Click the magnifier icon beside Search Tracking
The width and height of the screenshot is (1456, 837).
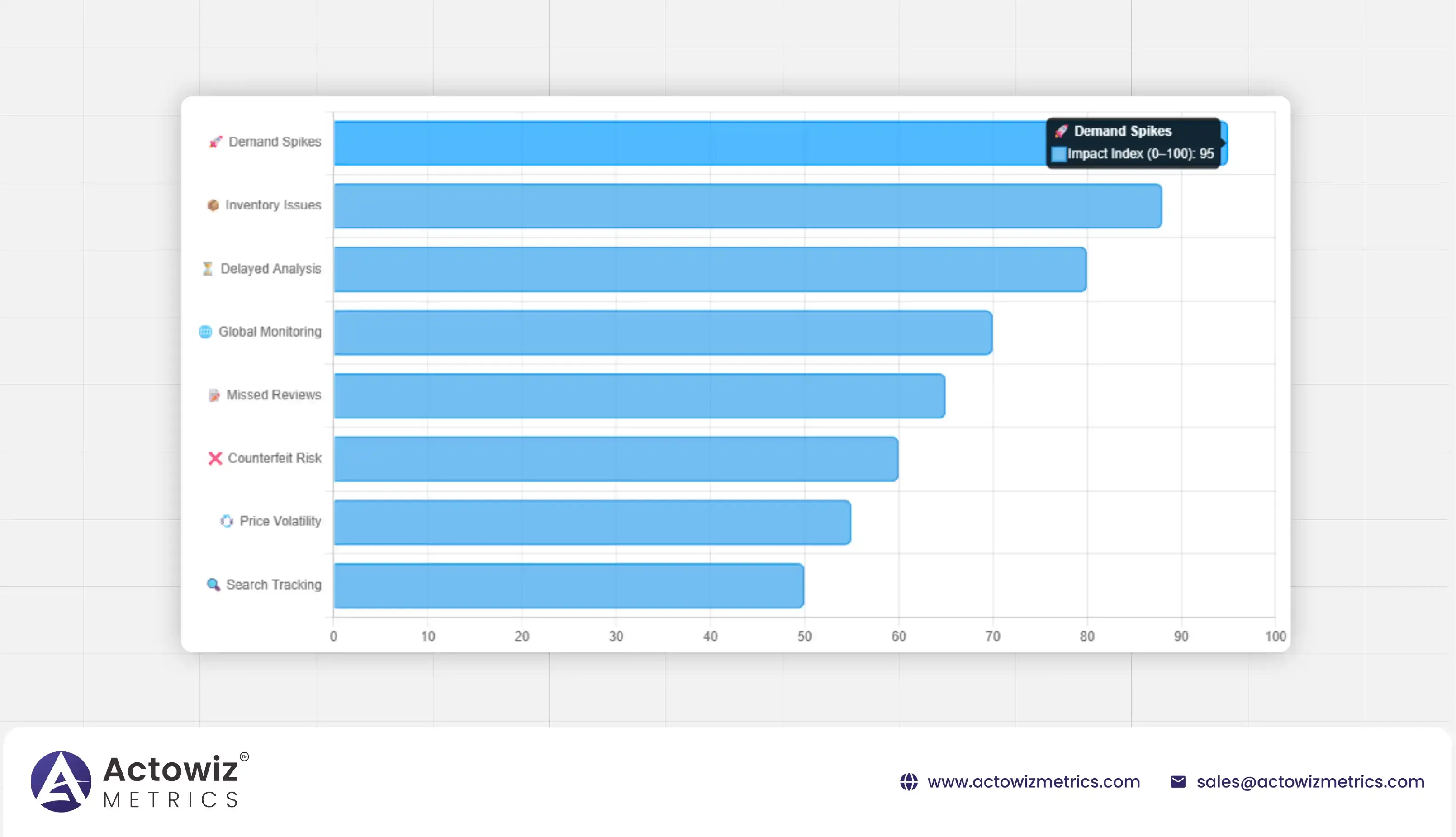click(213, 585)
